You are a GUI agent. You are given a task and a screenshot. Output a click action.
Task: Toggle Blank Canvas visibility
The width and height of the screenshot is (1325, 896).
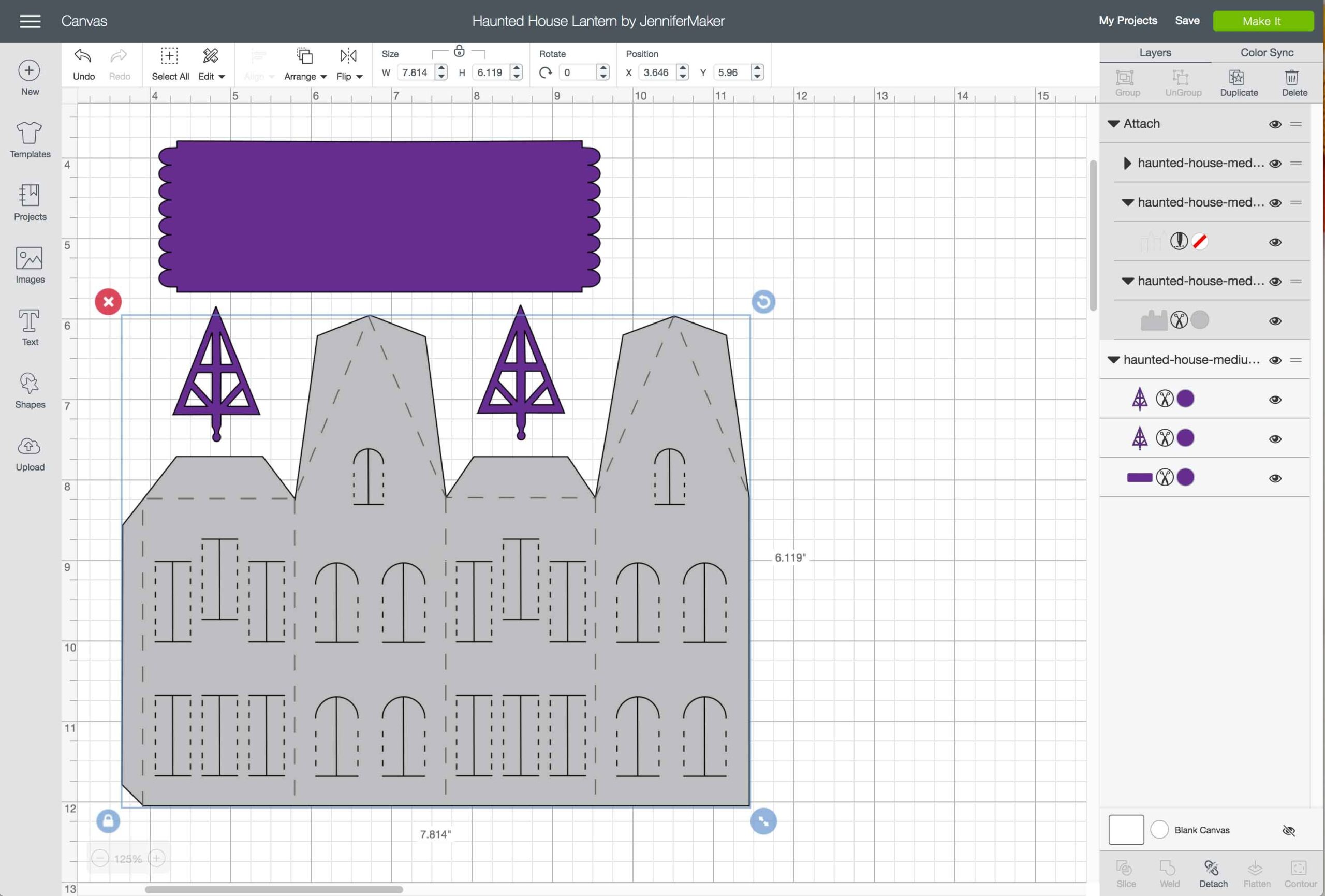tap(1289, 830)
